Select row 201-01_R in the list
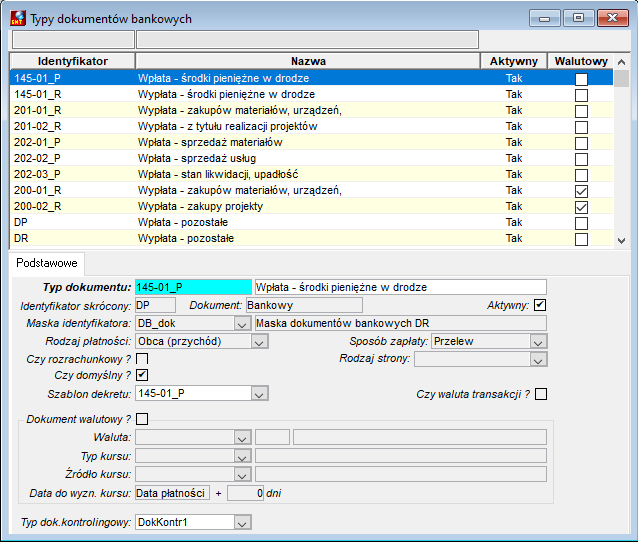The image size is (638, 542). click(x=311, y=110)
